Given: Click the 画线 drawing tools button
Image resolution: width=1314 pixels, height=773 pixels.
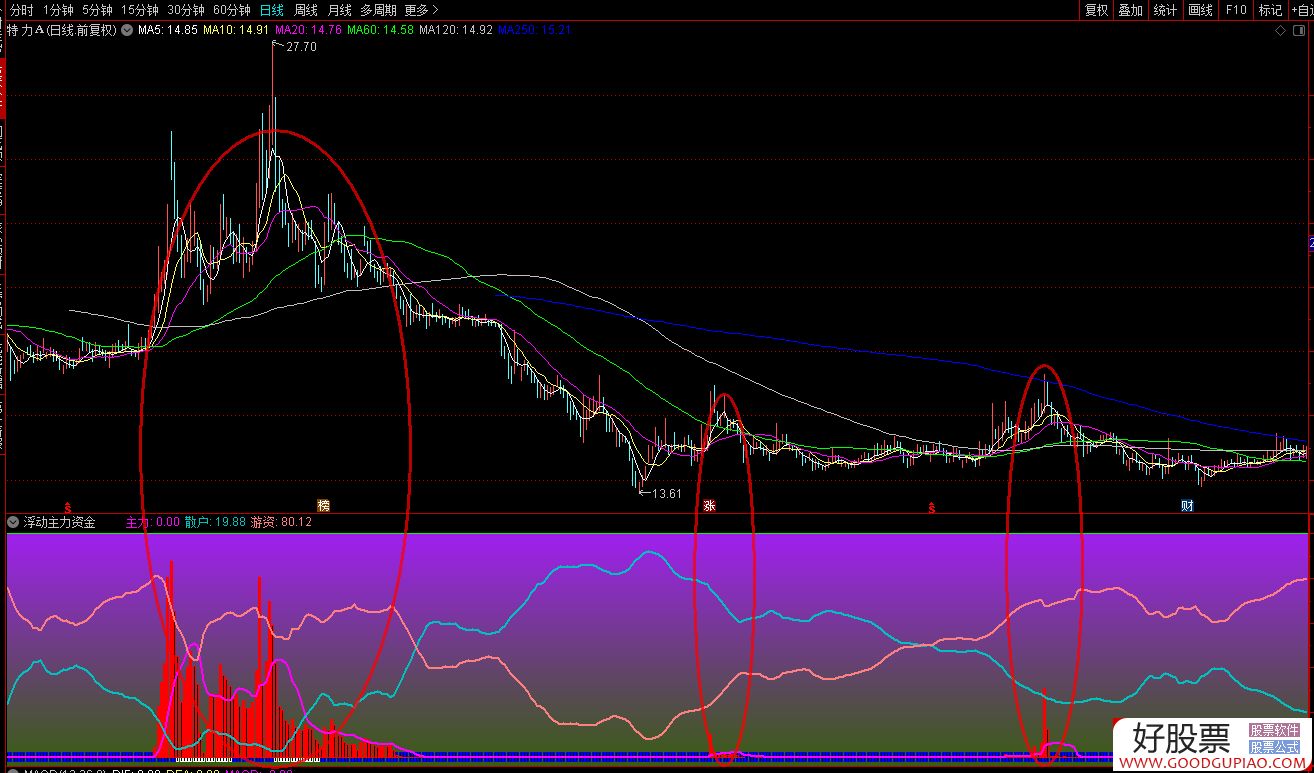Looking at the screenshot, I should coord(1200,10).
